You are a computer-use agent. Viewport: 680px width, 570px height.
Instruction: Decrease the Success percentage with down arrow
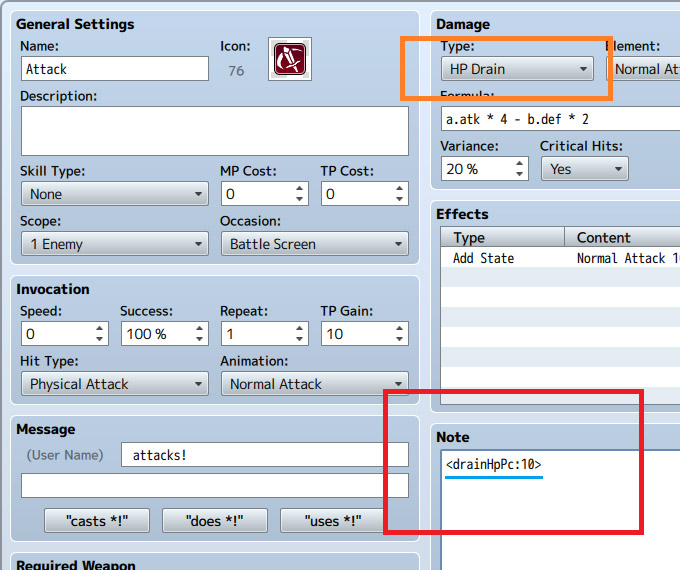click(199, 339)
